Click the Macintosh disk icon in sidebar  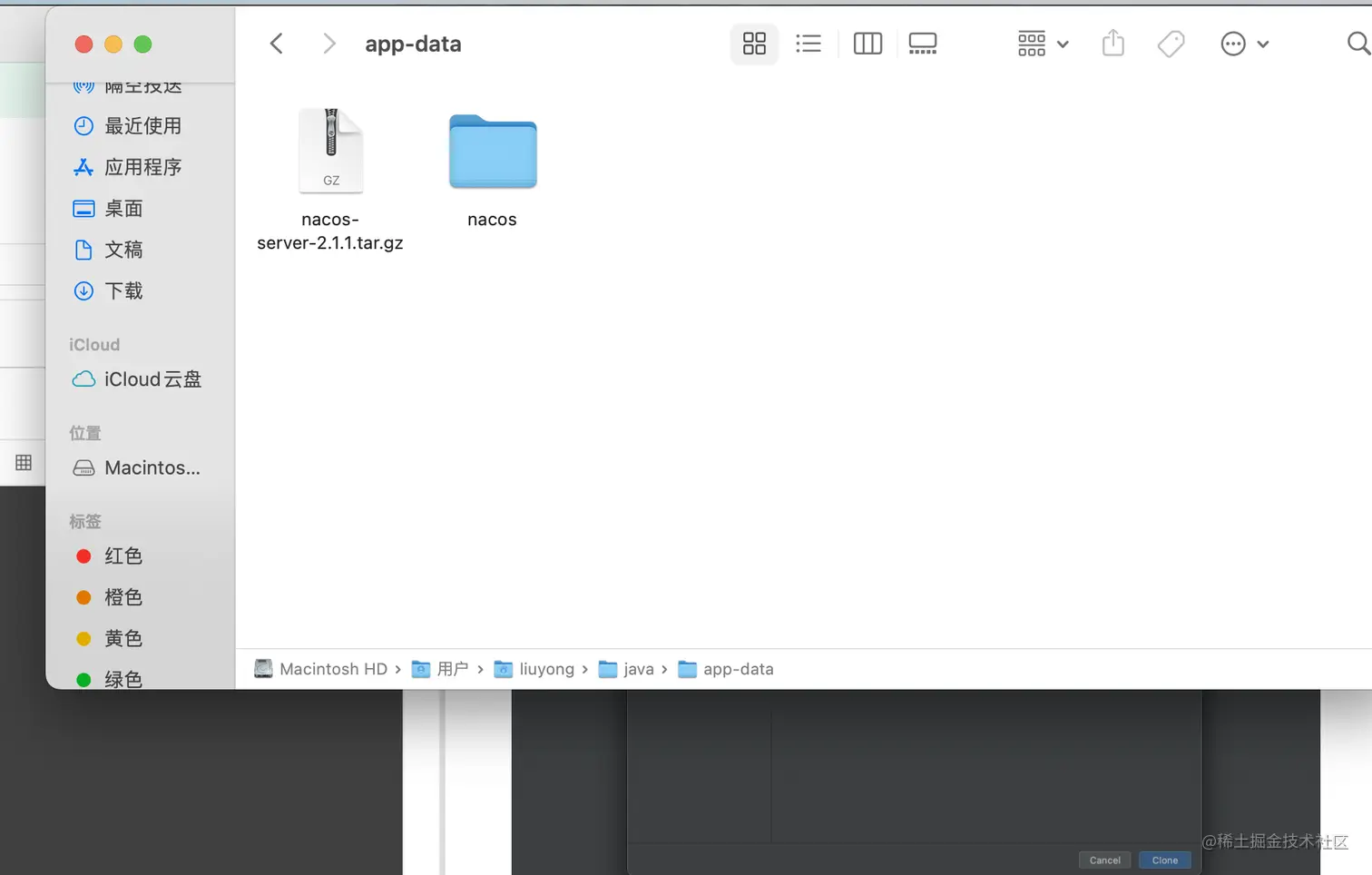[x=83, y=468]
